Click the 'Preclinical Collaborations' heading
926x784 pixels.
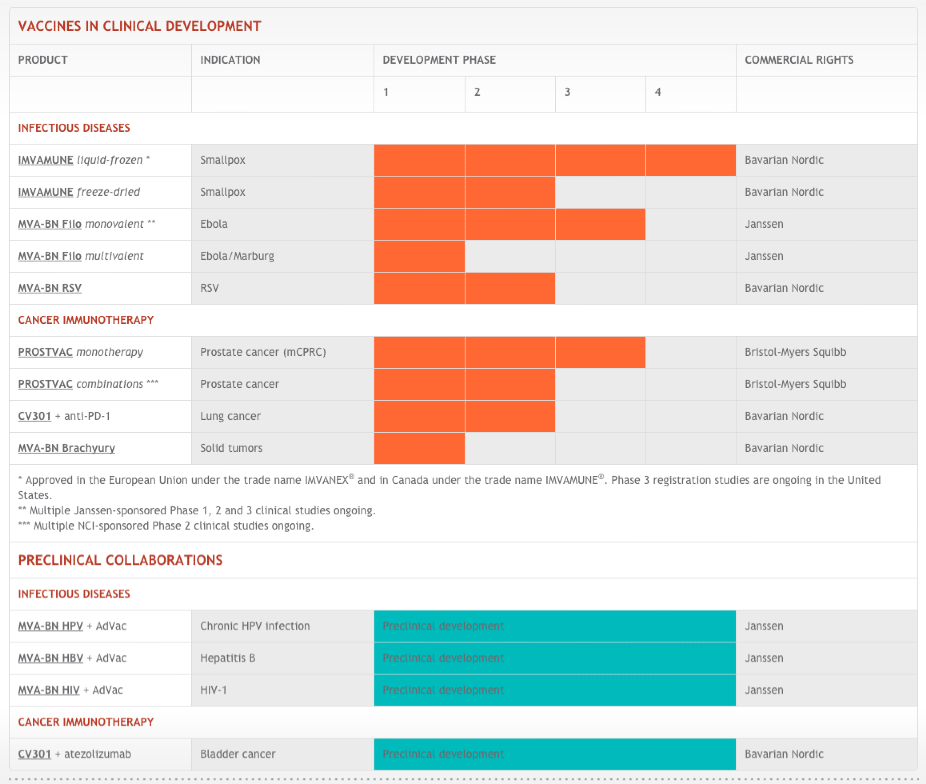pyautogui.click(x=120, y=560)
